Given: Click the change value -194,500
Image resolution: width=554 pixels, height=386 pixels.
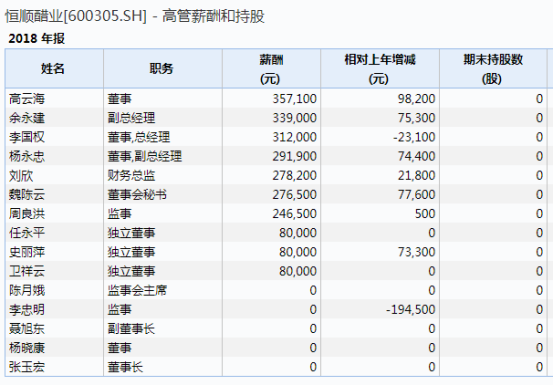Looking at the screenshot, I should tap(411, 309).
